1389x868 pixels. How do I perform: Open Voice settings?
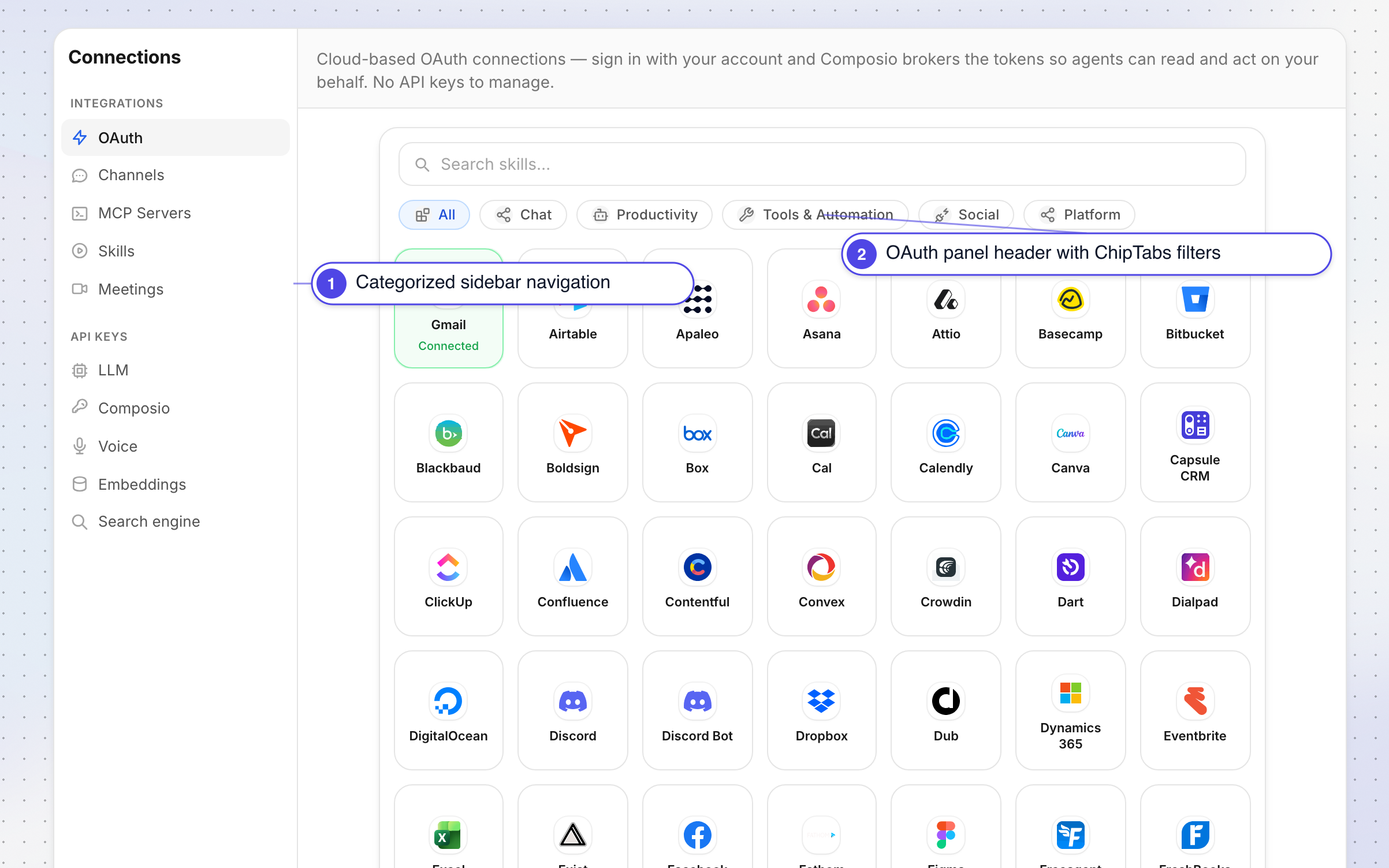tap(176, 446)
